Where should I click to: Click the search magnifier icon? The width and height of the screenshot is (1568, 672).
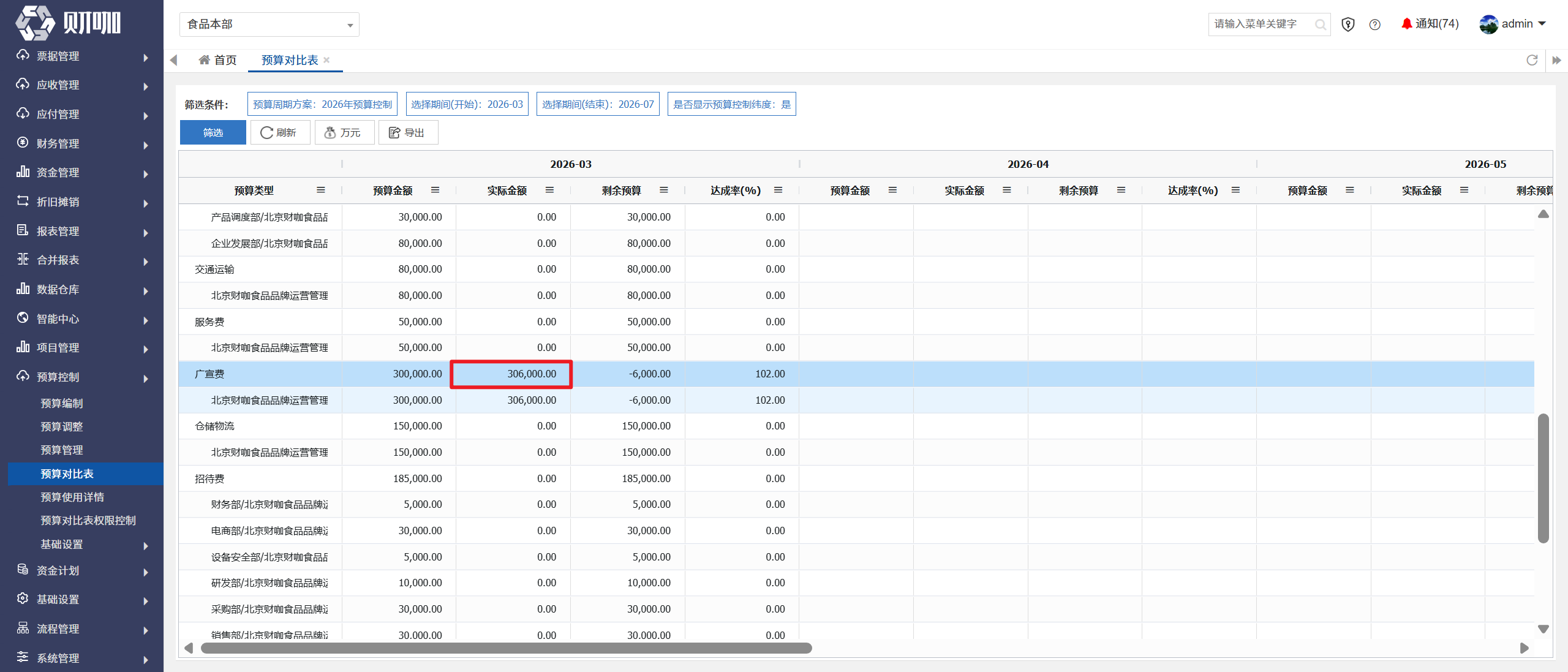(1321, 25)
